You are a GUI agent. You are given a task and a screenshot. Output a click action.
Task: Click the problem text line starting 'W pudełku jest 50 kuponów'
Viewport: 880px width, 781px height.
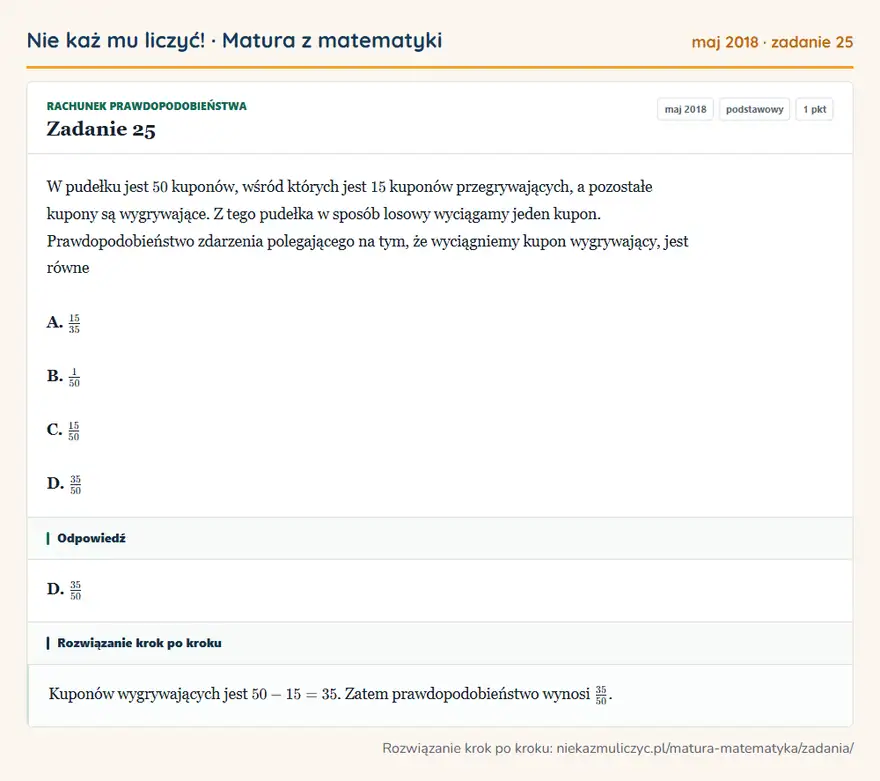tap(349, 187)
